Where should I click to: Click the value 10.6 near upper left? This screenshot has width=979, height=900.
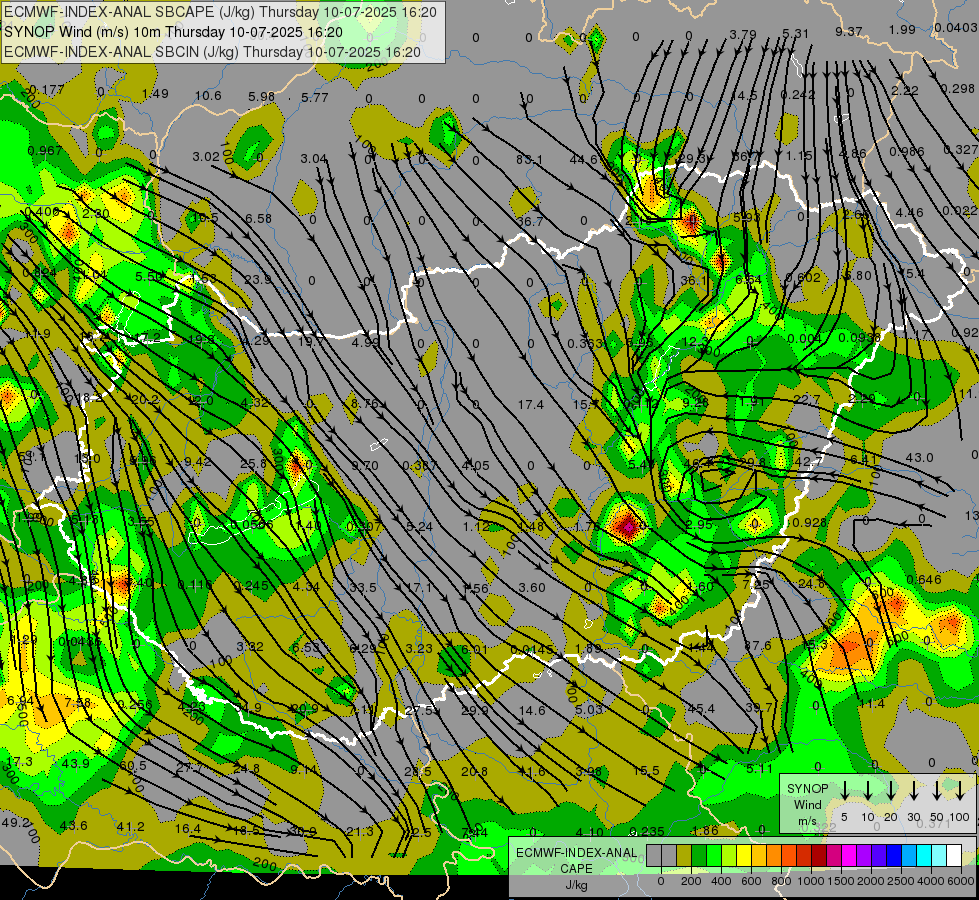click(x=208, y=95)
